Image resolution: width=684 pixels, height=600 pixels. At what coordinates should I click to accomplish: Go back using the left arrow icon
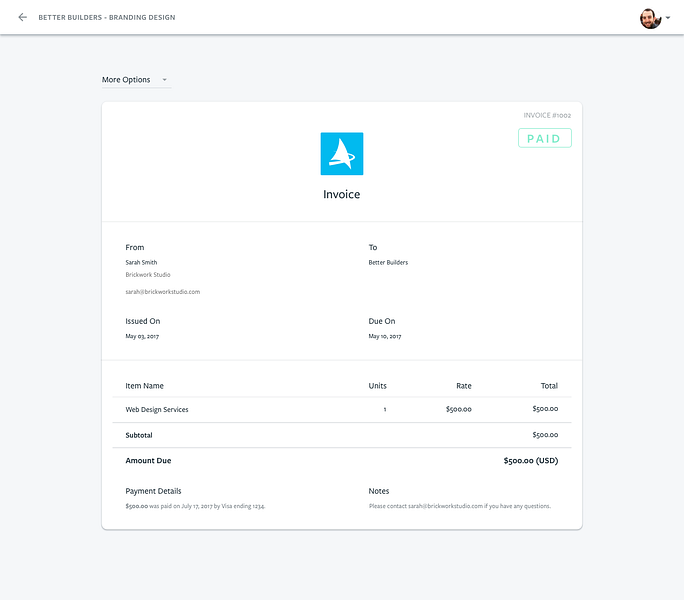point(22,17)
